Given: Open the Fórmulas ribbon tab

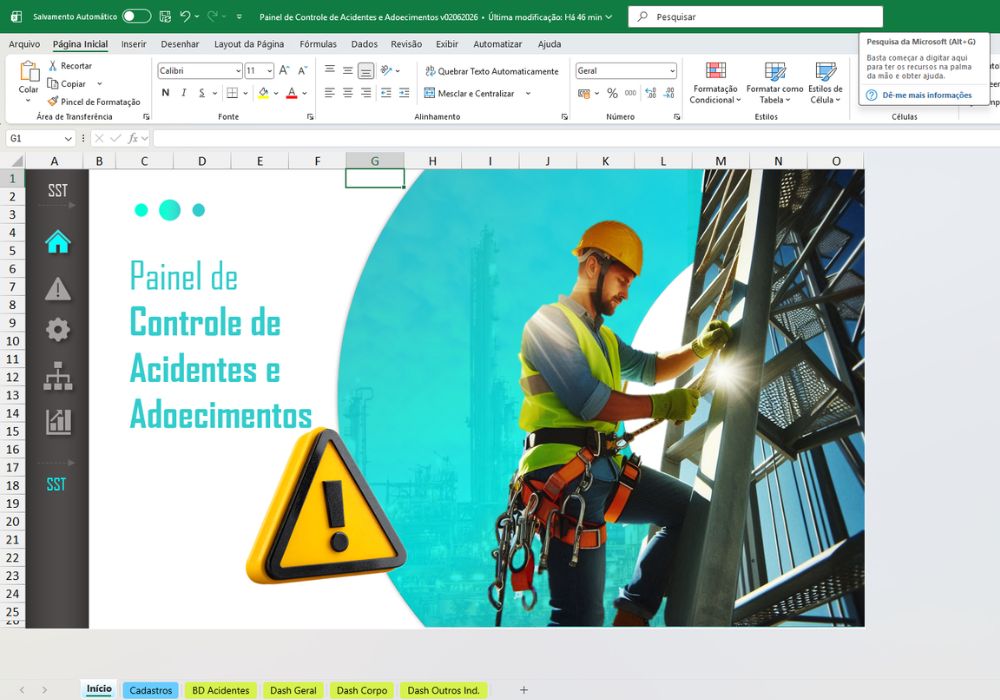Looking at the screenshot, I should (318, 44).
